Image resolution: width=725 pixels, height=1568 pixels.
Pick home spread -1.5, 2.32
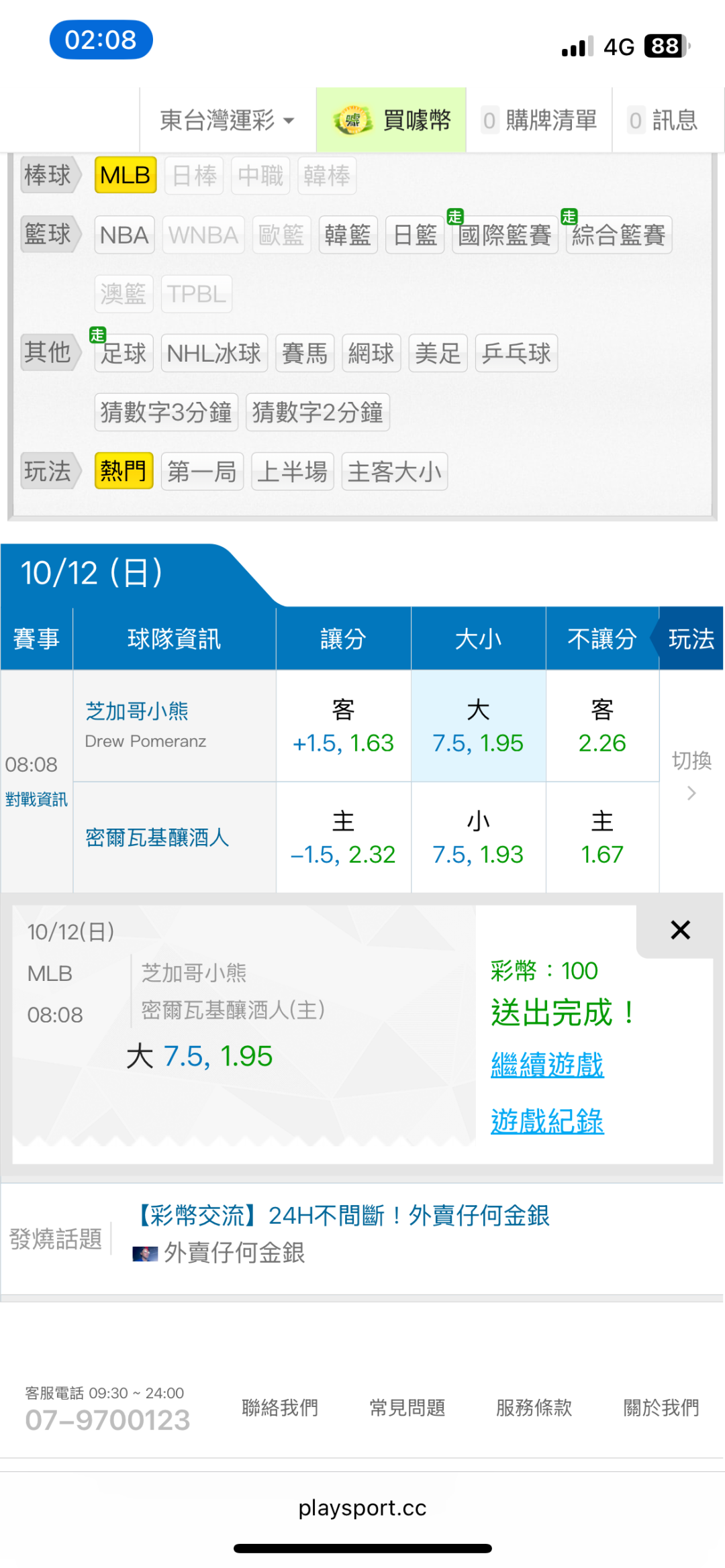(x=343, y=837)
